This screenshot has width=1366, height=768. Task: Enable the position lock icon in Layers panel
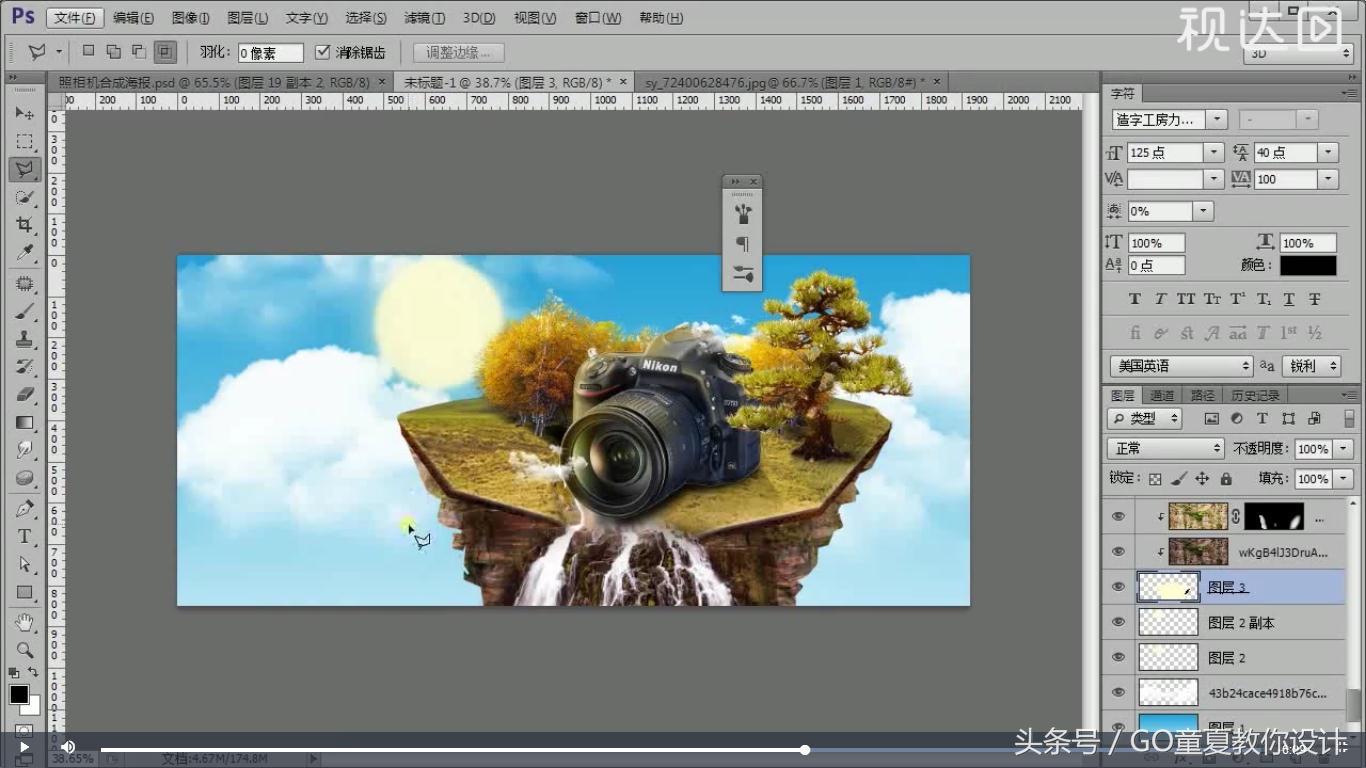click(1204, 478)
